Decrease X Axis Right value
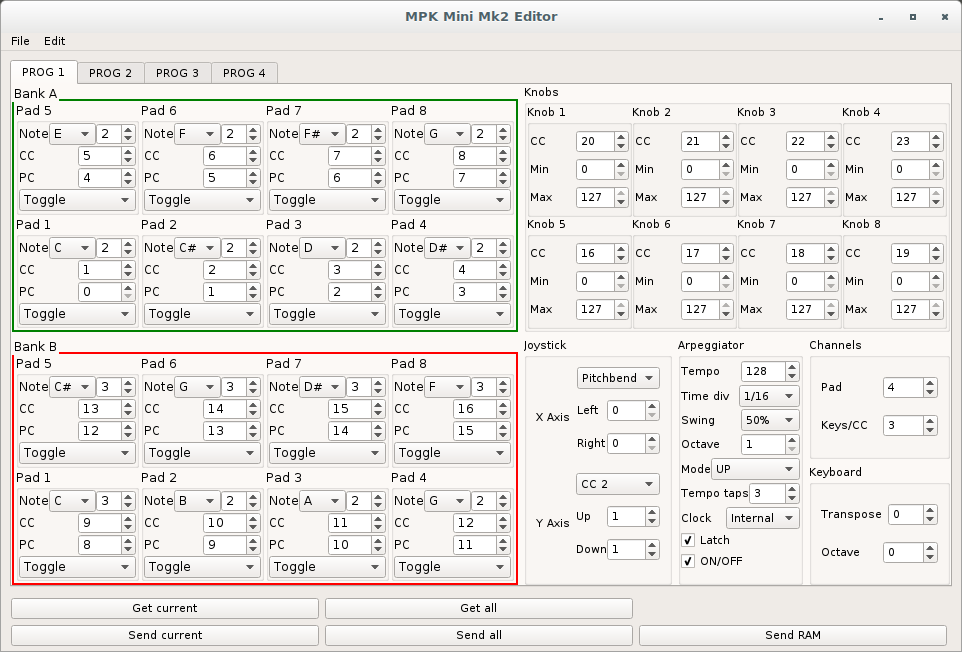Image resolution: width=962 pixels, height=652 pixels. coord(652,448)
